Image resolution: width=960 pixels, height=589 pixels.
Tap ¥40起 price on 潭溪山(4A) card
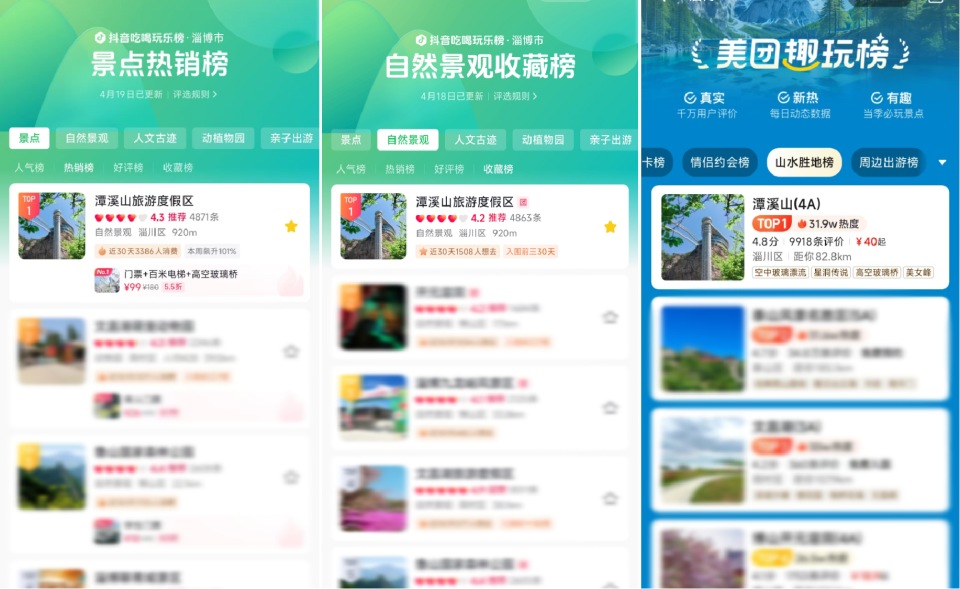[x=871, y=242]
